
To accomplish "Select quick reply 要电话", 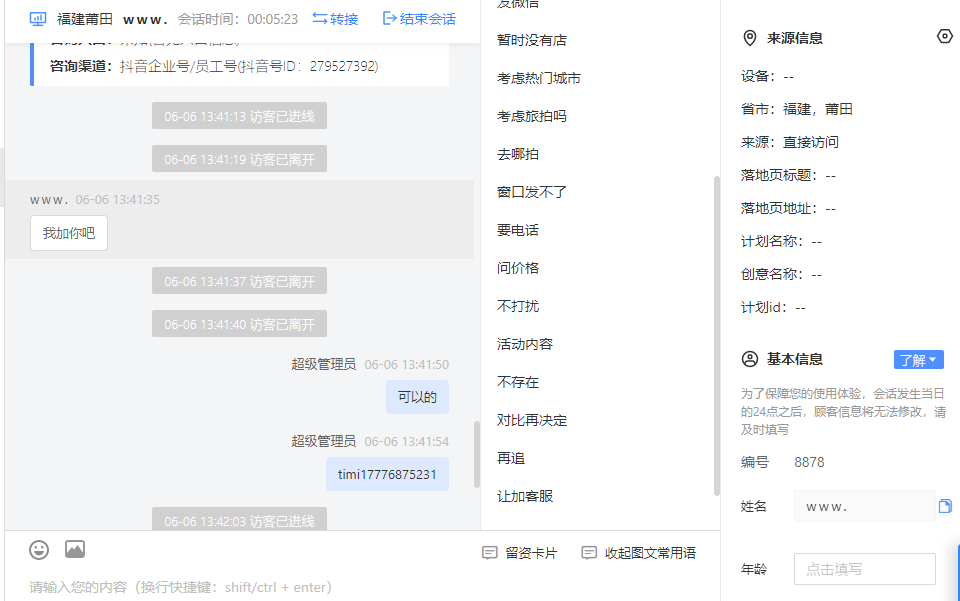I will [x=518, y=230].
